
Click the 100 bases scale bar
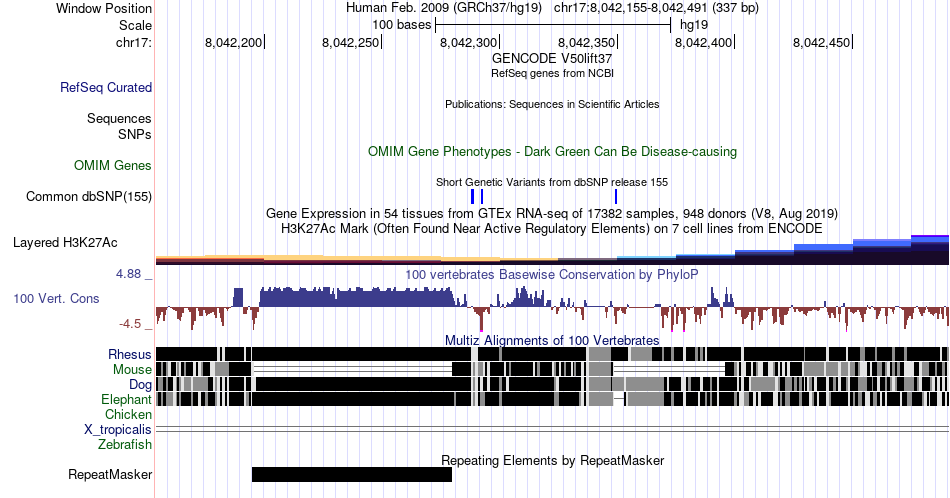(x=553, y=25)
